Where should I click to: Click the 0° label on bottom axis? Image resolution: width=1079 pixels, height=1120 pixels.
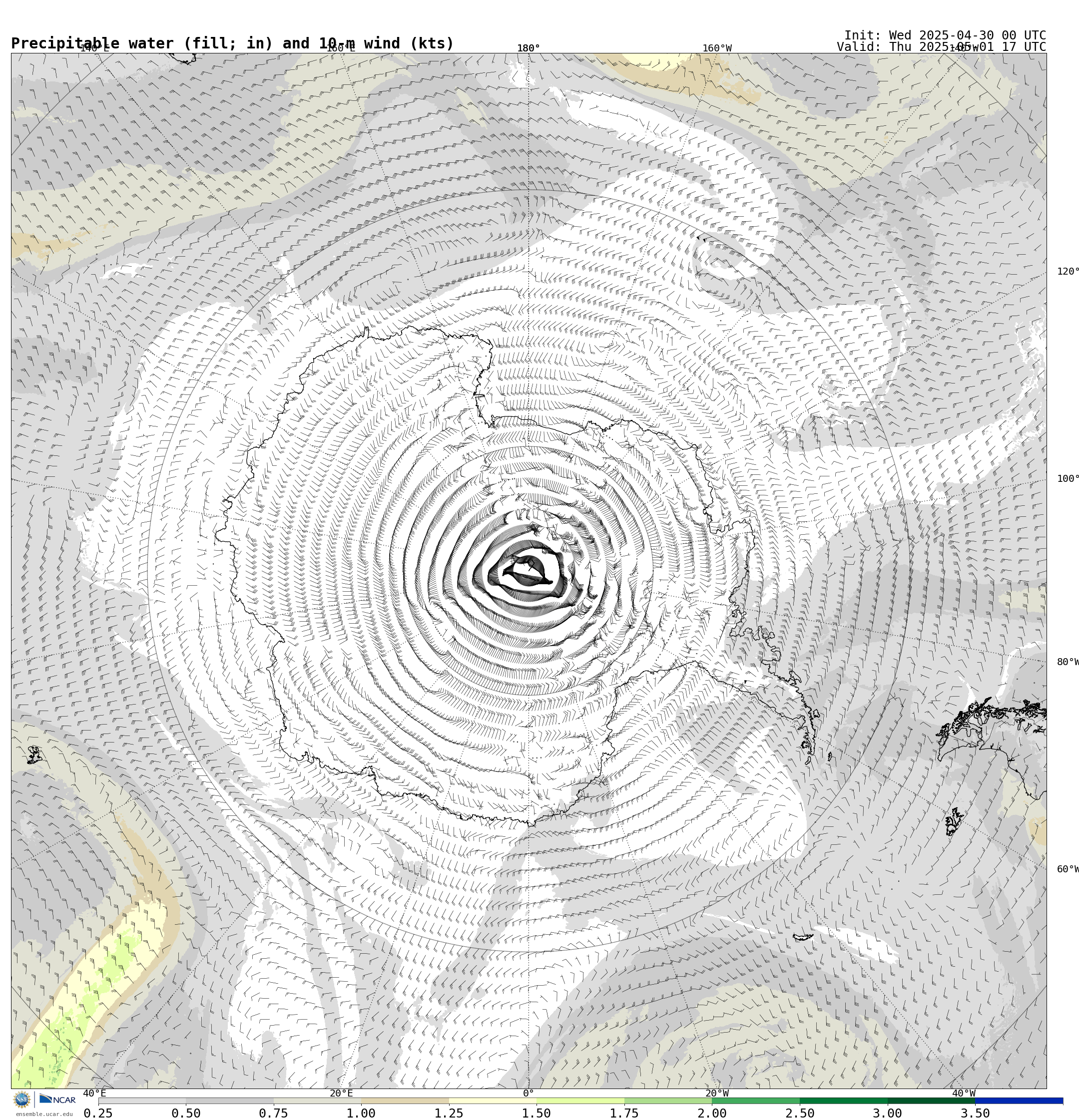pos(529,1093)
